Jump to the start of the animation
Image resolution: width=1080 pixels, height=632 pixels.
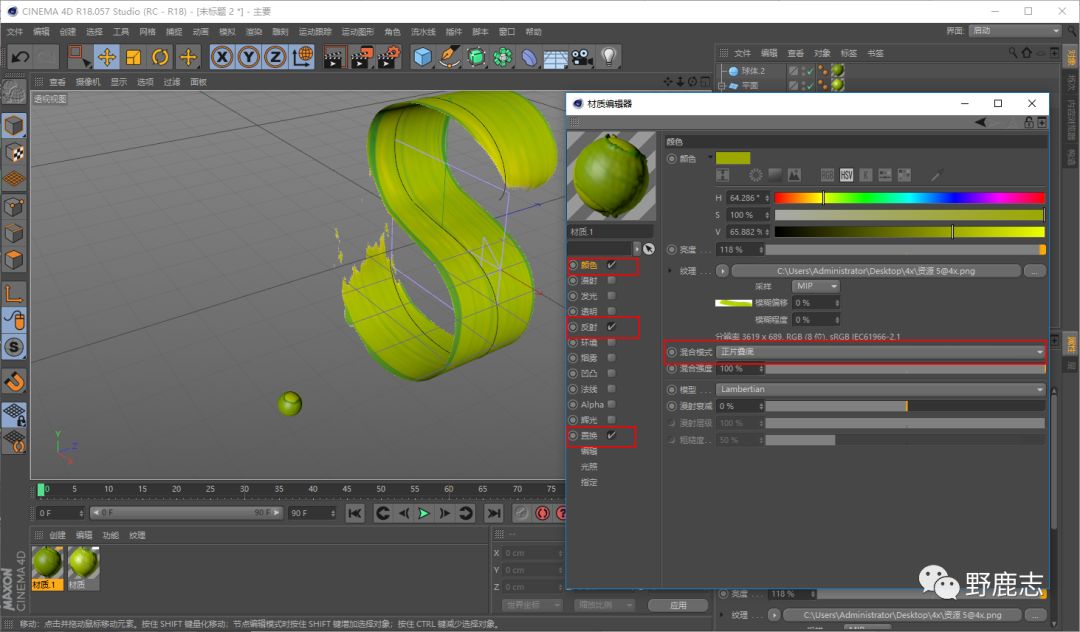[355, 513]
